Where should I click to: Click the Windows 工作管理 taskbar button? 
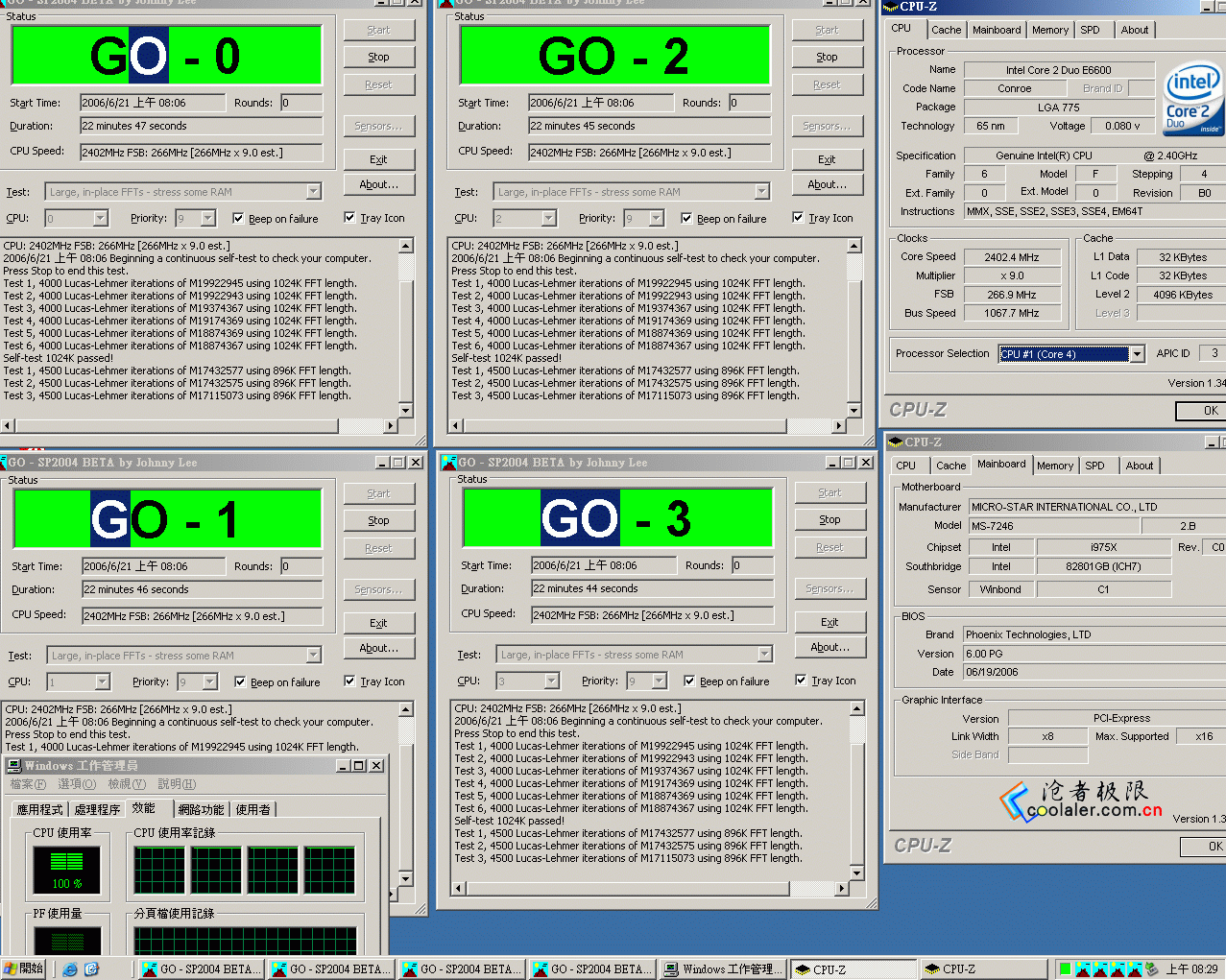point(723,969)
